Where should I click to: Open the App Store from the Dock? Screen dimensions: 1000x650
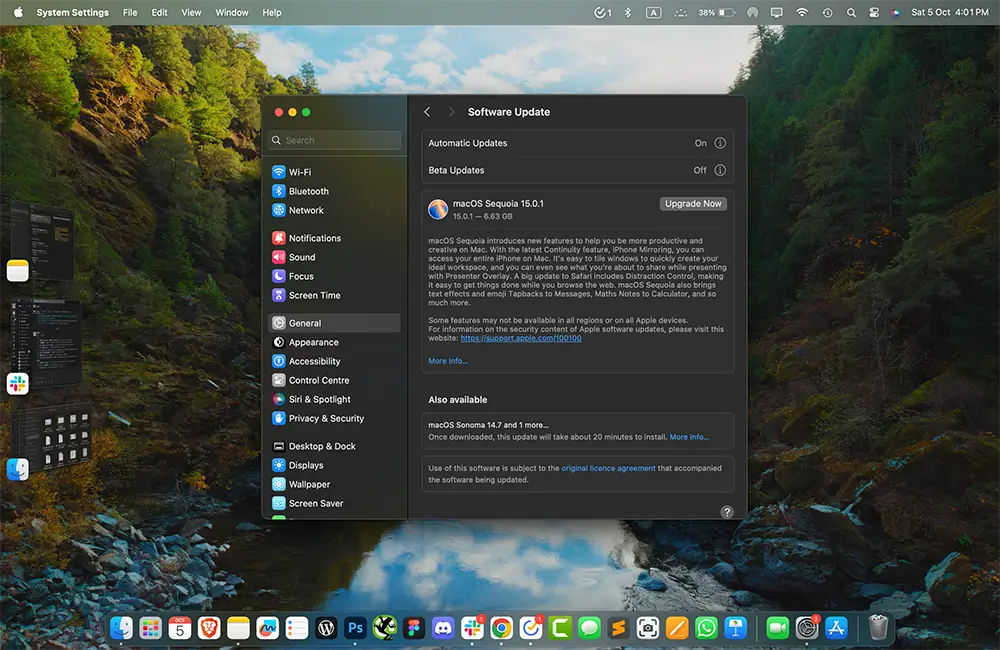[x=836, y=628]
